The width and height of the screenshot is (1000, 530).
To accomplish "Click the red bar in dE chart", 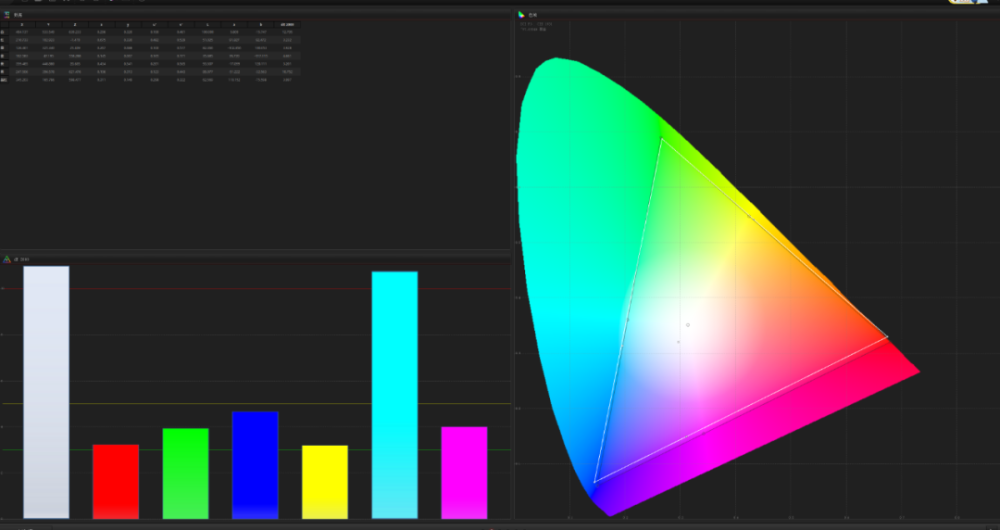I will click(x=116, y=481).
